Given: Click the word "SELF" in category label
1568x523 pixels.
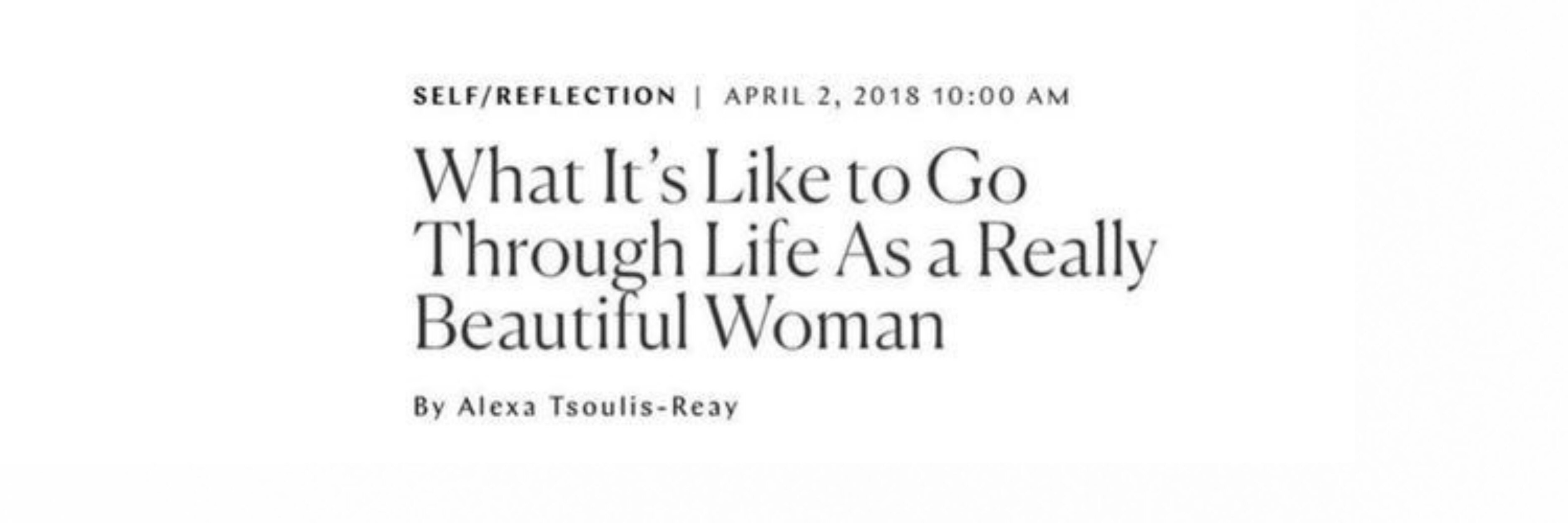Looking at the screenshot, I should coord(444,96).
